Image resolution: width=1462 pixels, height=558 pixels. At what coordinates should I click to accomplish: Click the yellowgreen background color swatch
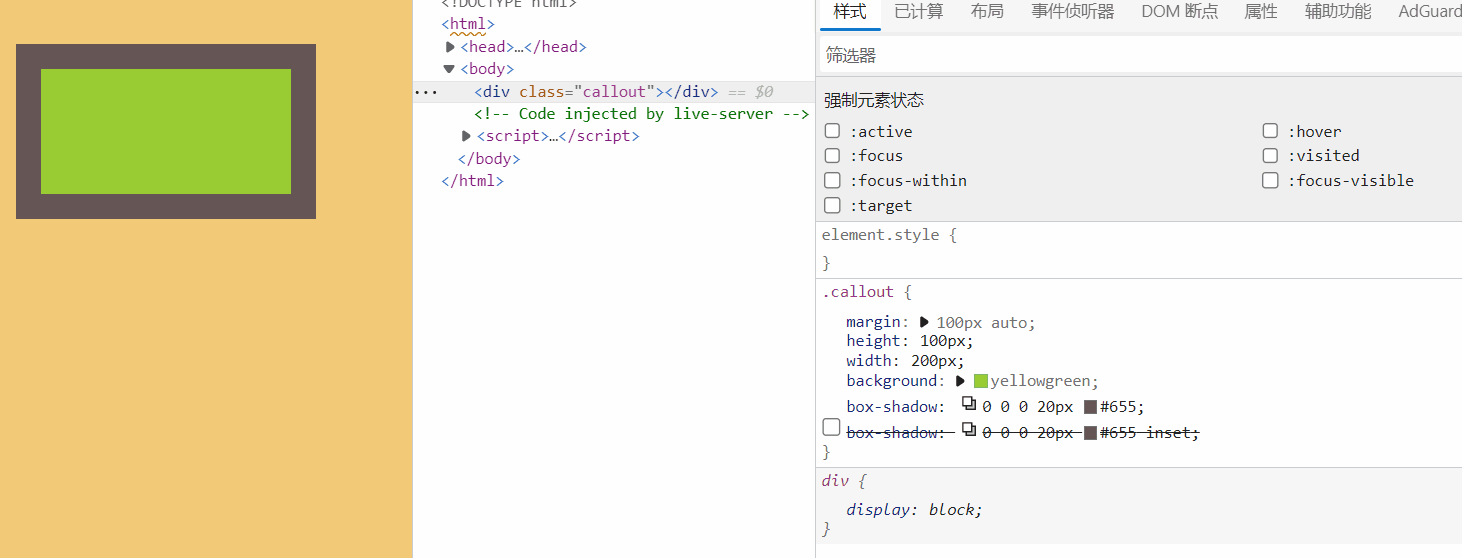(x=980, y=381)
